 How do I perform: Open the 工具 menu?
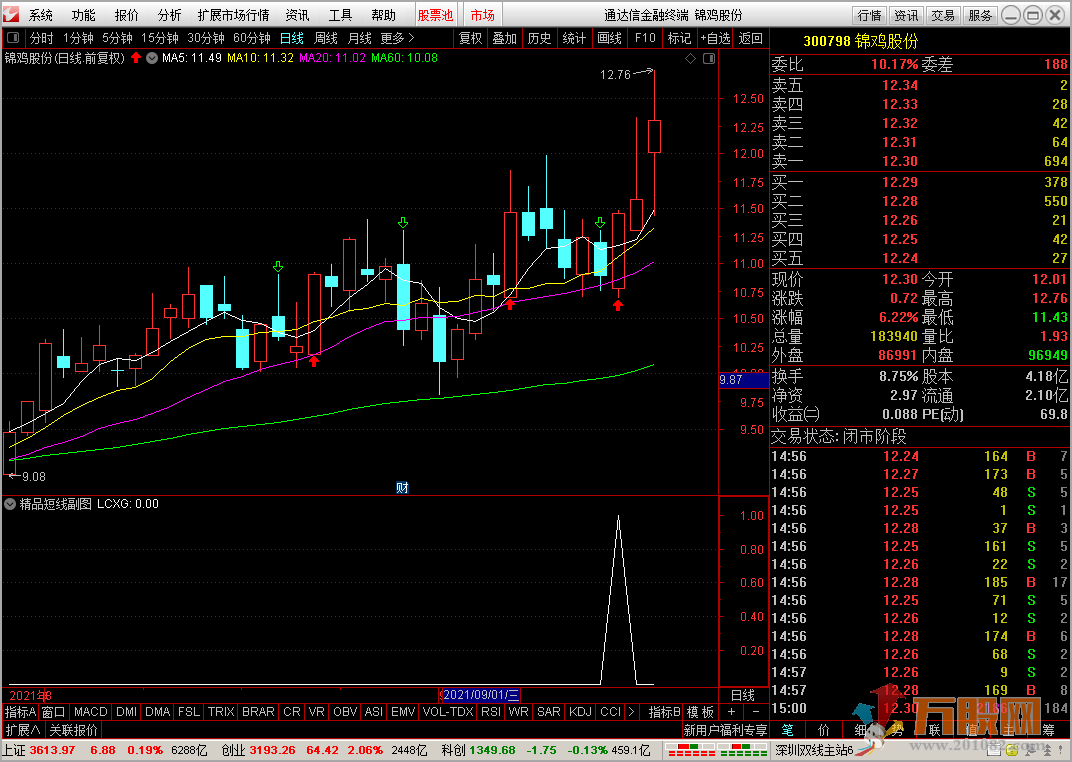[340, 15]
